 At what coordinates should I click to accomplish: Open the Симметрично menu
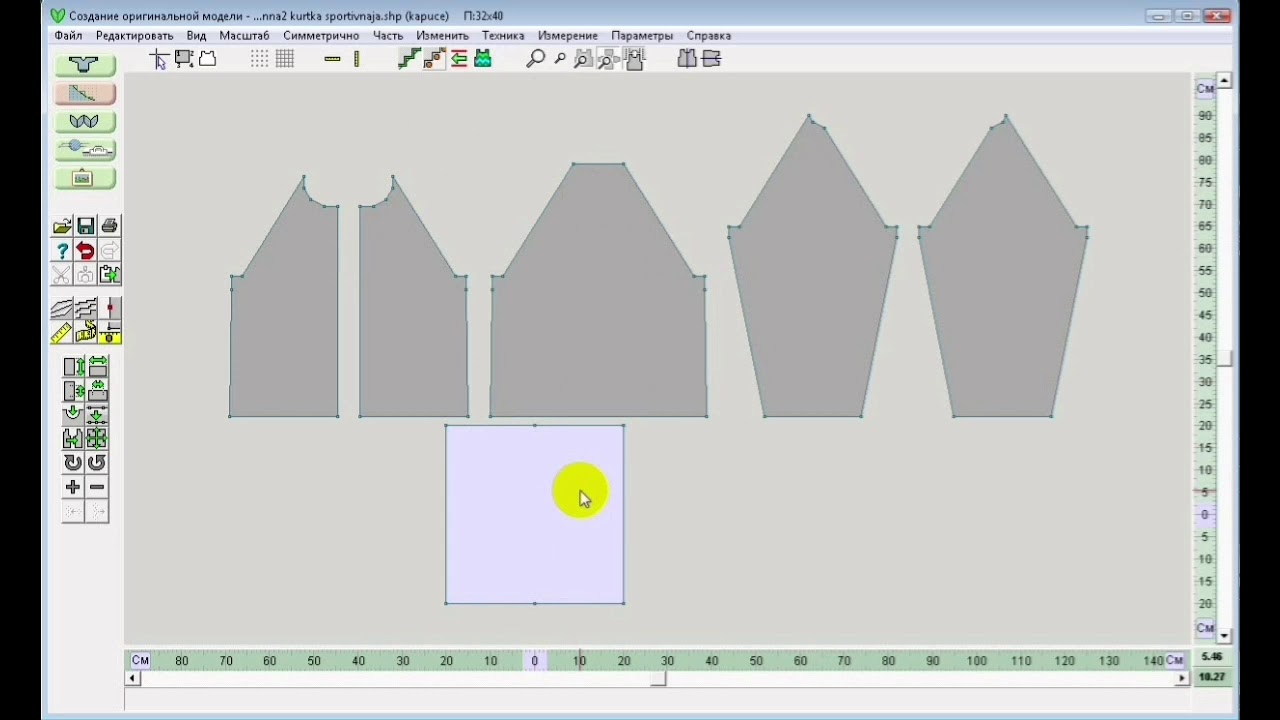[x=321, y=35]
